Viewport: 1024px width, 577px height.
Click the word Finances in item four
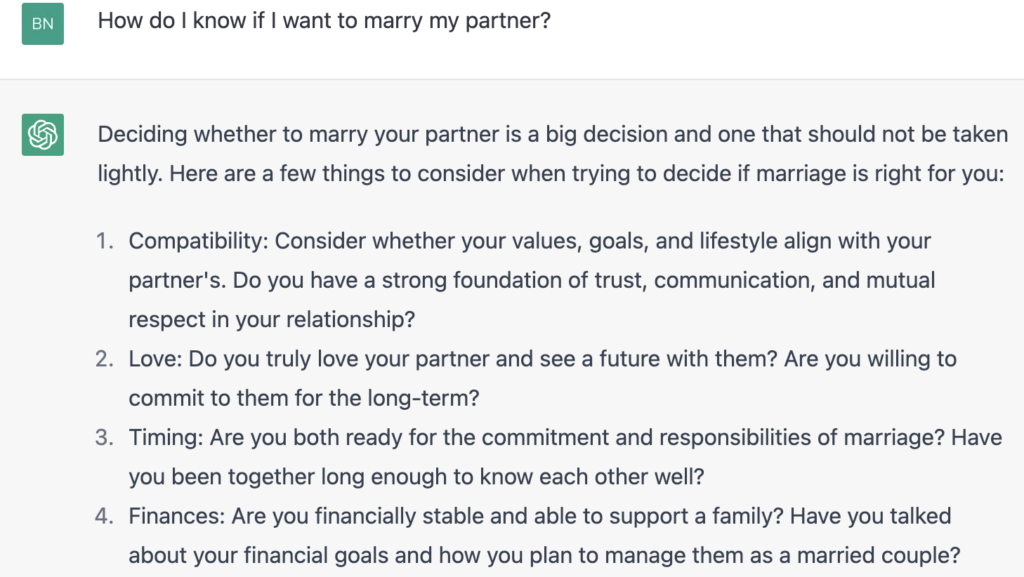(x=176, y=516)
